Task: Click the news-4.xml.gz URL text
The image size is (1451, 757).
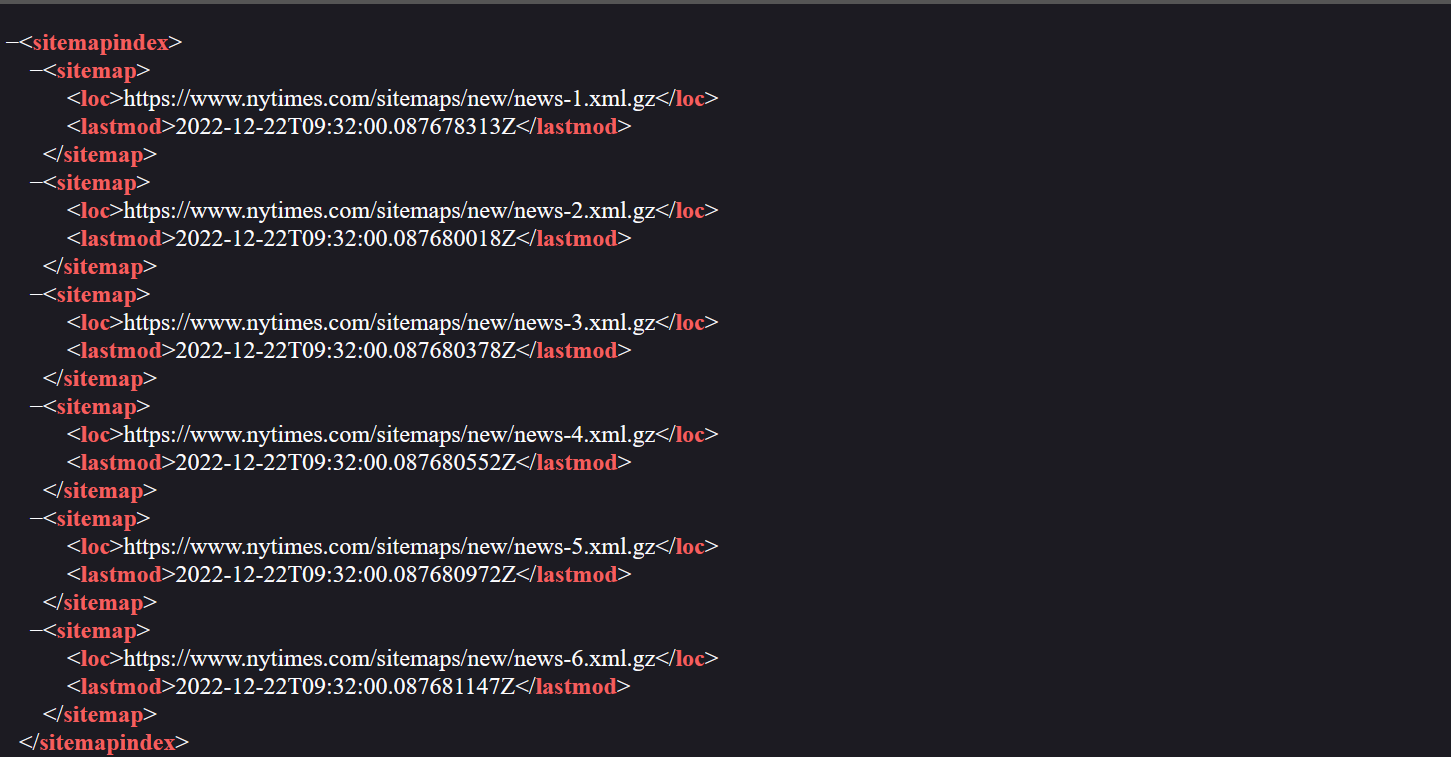Action: pyautogui.click(x=389, y=435)
